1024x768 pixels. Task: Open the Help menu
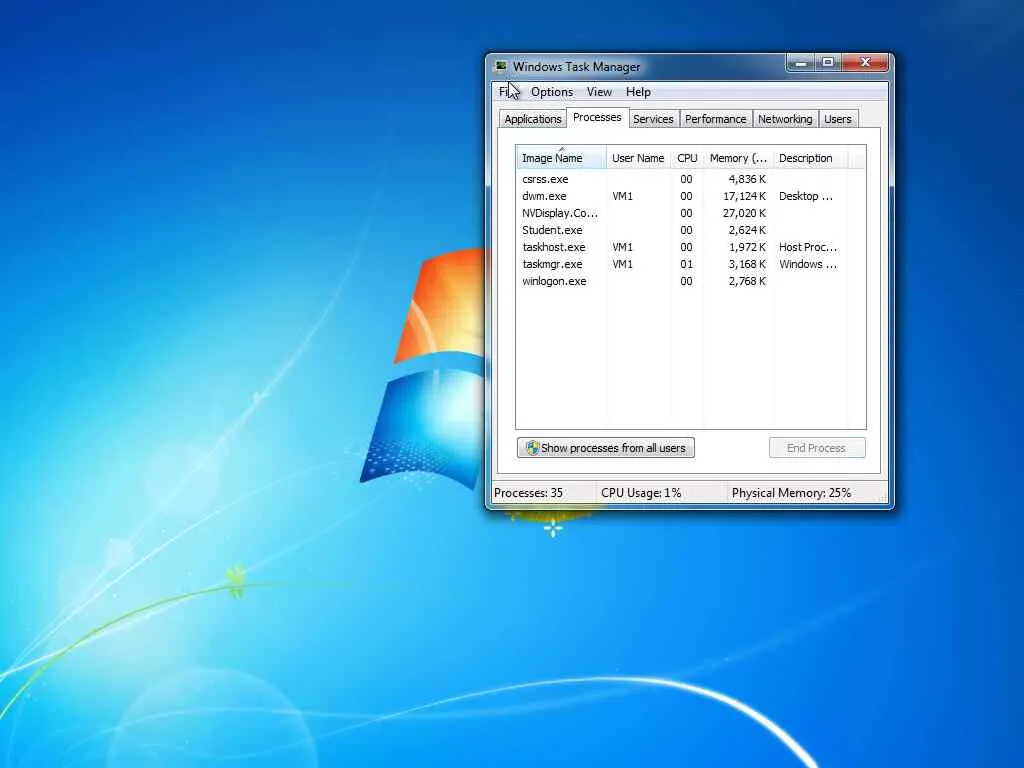(638, 92)
